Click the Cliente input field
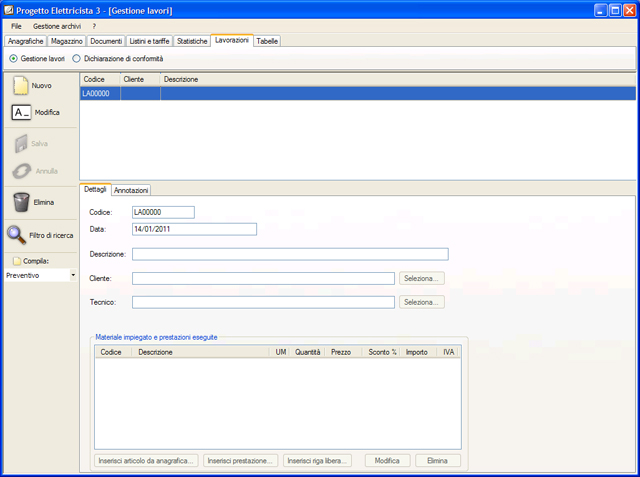The image size is (640, 477). point(263,278)
